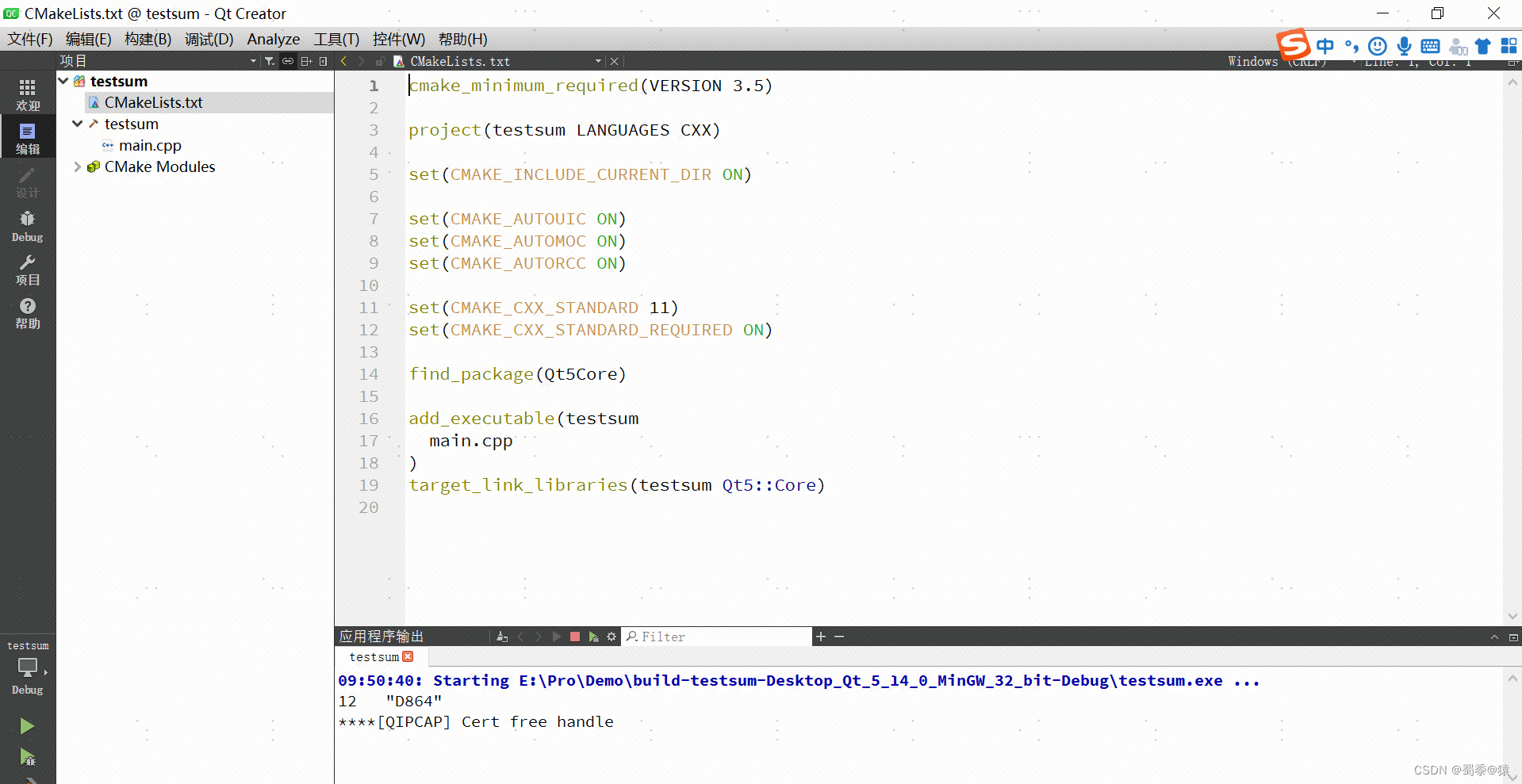Open Debug mode in the sidebar
Viewport: 1522px width, 784px height.
[x=28, y=226]
